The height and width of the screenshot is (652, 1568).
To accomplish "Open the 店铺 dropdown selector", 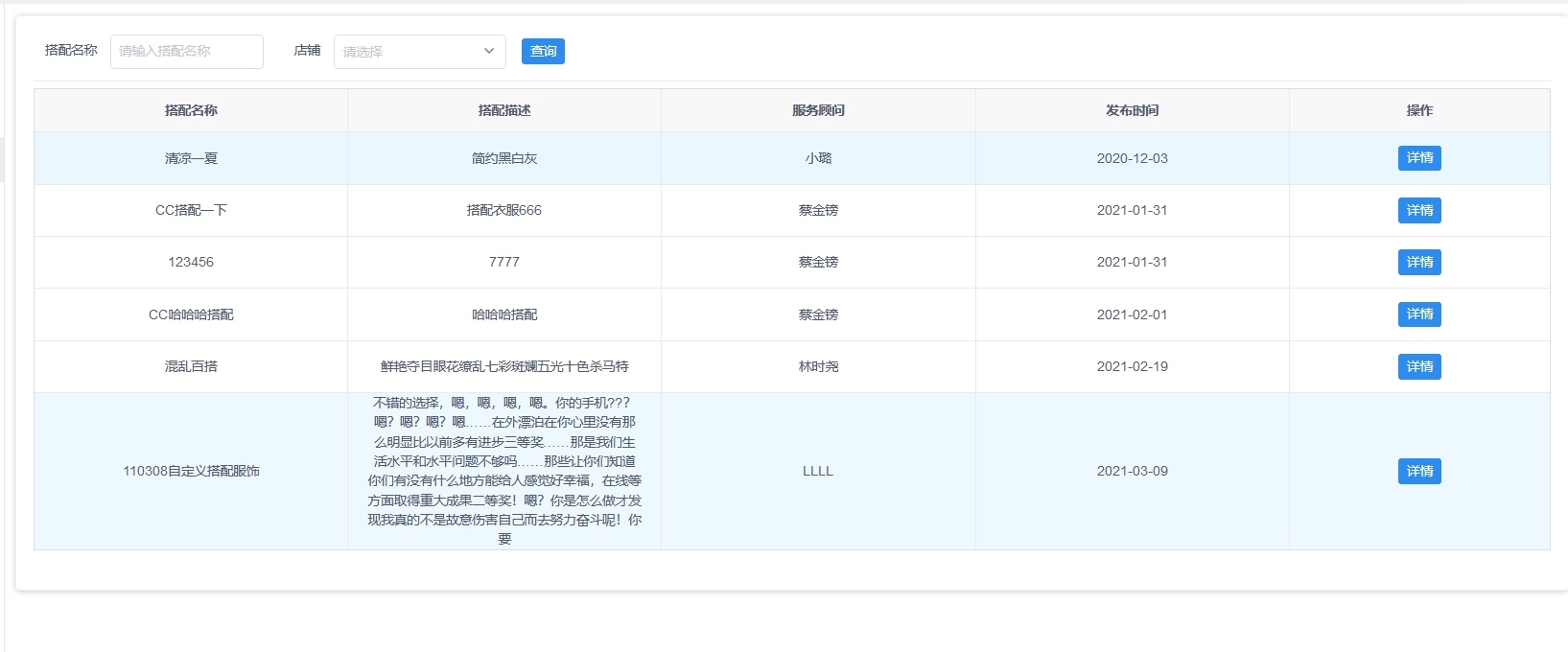I will [419, 52].
